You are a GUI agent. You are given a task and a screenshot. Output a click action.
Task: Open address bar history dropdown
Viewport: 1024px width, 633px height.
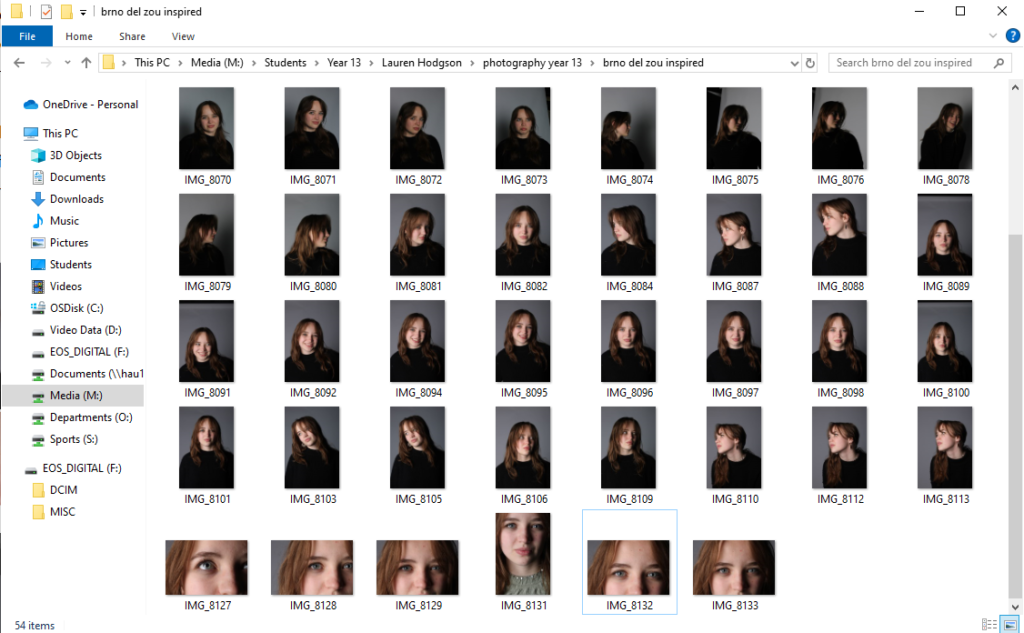coord(794,63)
